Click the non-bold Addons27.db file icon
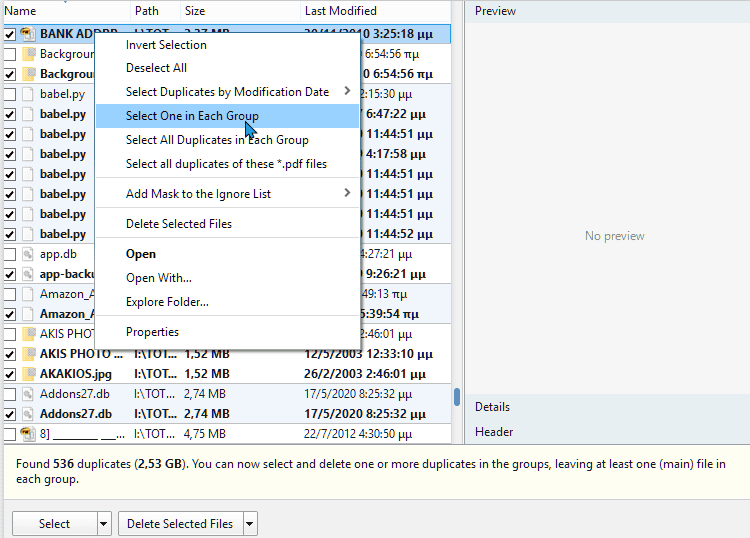The height and width of the screenshot is (538, 750). tap(28, 394)
